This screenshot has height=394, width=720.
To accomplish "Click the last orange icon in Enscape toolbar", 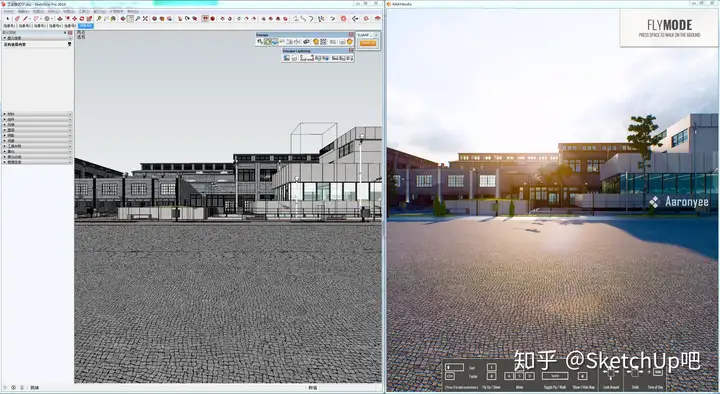I will (350, 42).
